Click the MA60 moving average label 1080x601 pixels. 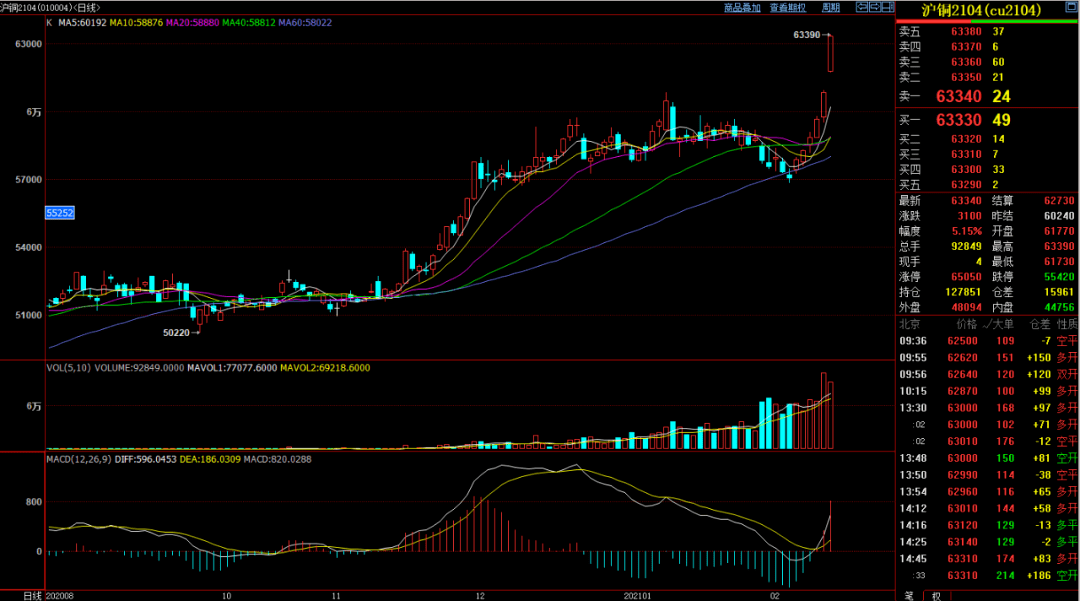[307, 21]
